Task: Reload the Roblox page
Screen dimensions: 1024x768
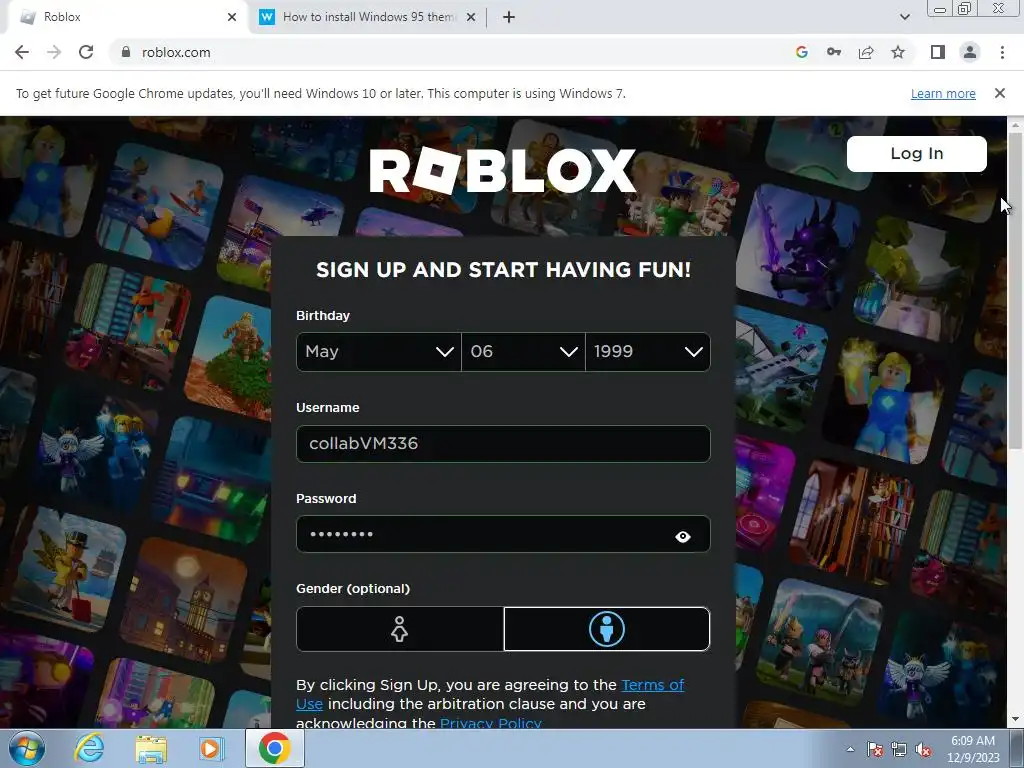Action: tap(86, 52)
